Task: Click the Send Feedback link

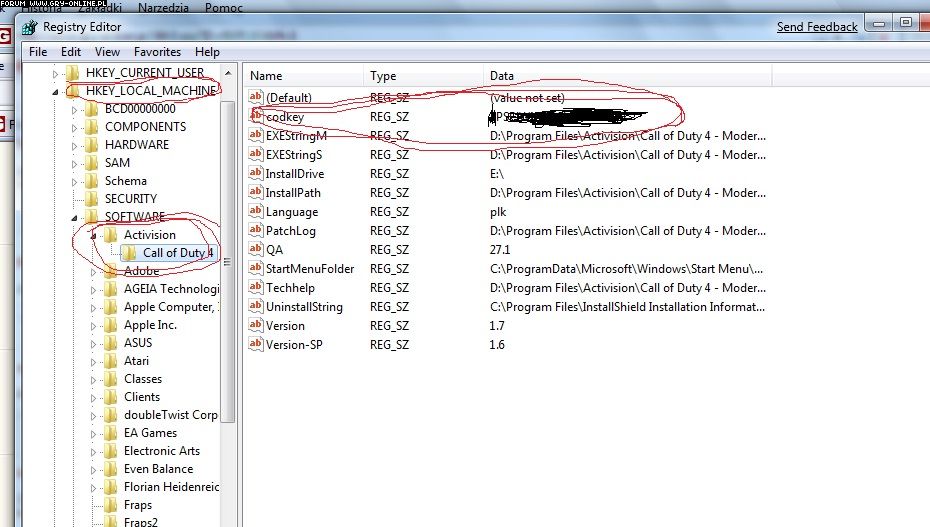Action: 817,27
